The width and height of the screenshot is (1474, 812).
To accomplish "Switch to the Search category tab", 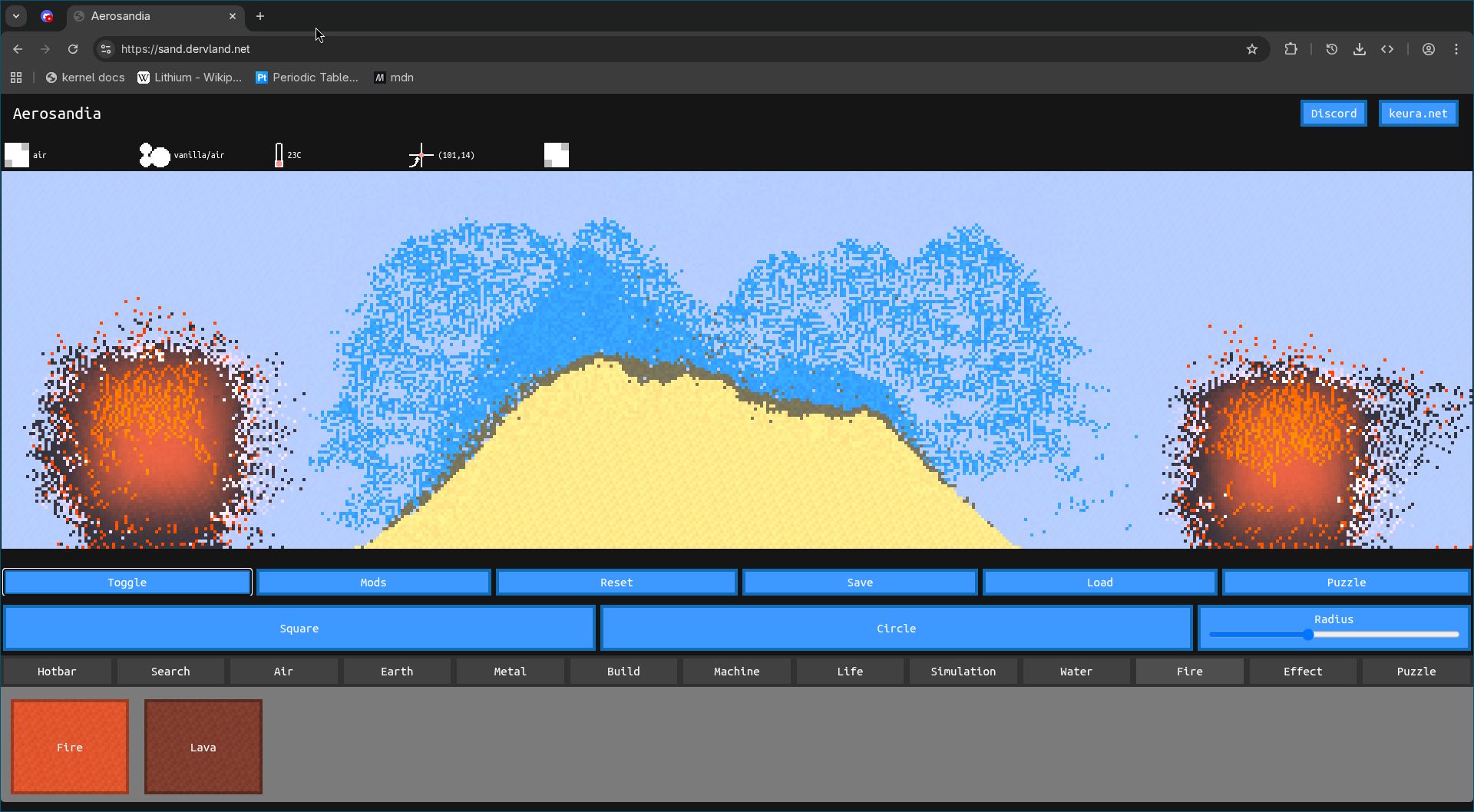I will pos(170,672).
